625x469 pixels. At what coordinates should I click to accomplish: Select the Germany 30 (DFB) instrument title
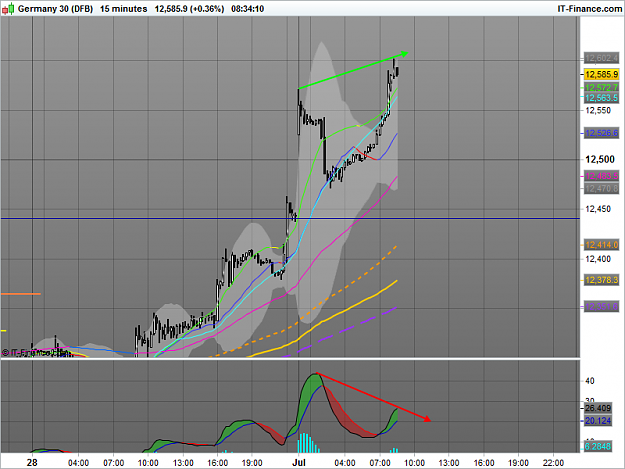[x=55, y=9]
